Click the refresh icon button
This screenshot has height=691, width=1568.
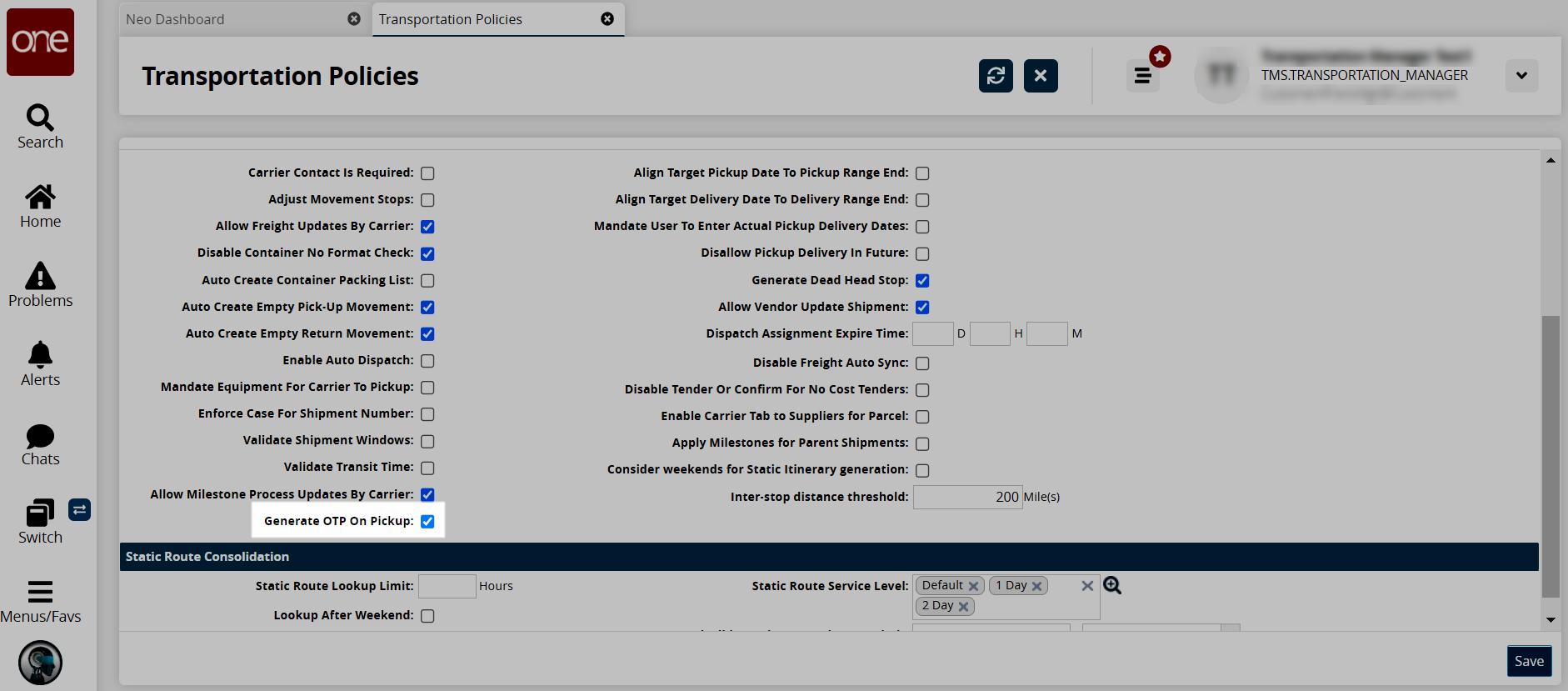(x=996, y=76)
